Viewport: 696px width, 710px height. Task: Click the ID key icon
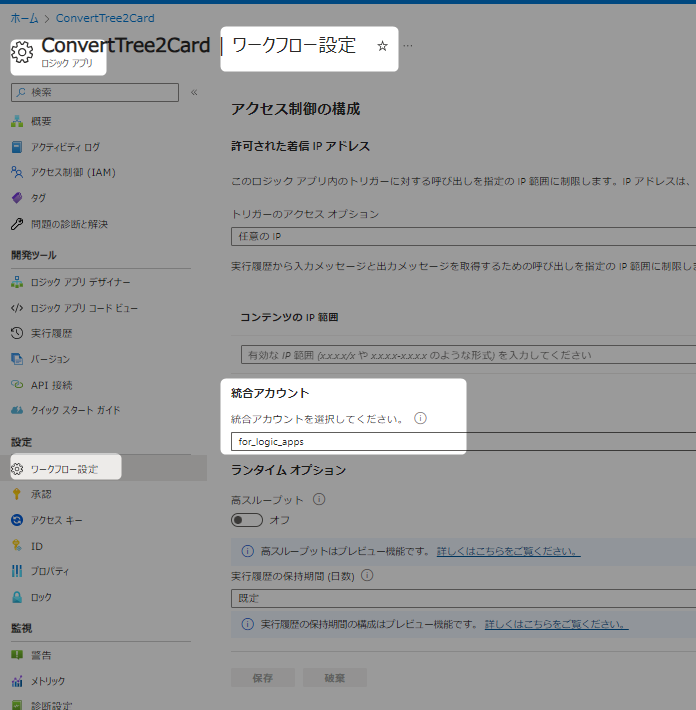17,546
